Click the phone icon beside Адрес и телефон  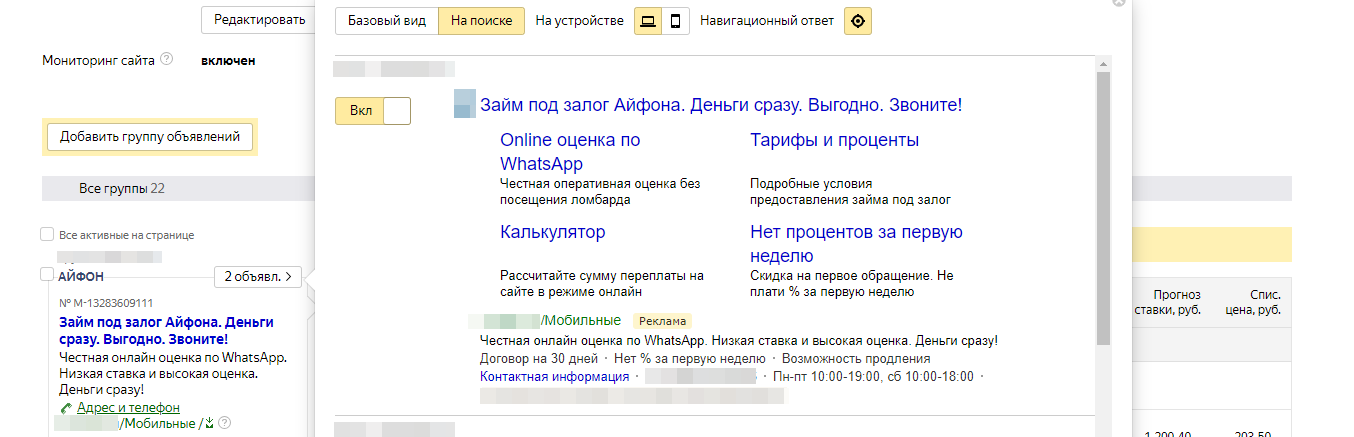[x=67, y=408]
